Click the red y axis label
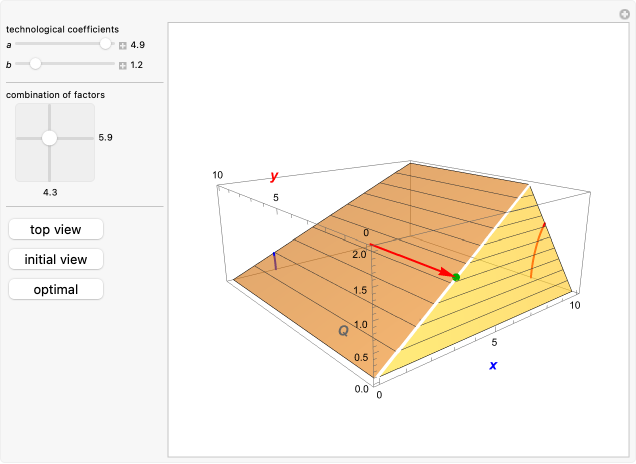 tap(273, 176)
